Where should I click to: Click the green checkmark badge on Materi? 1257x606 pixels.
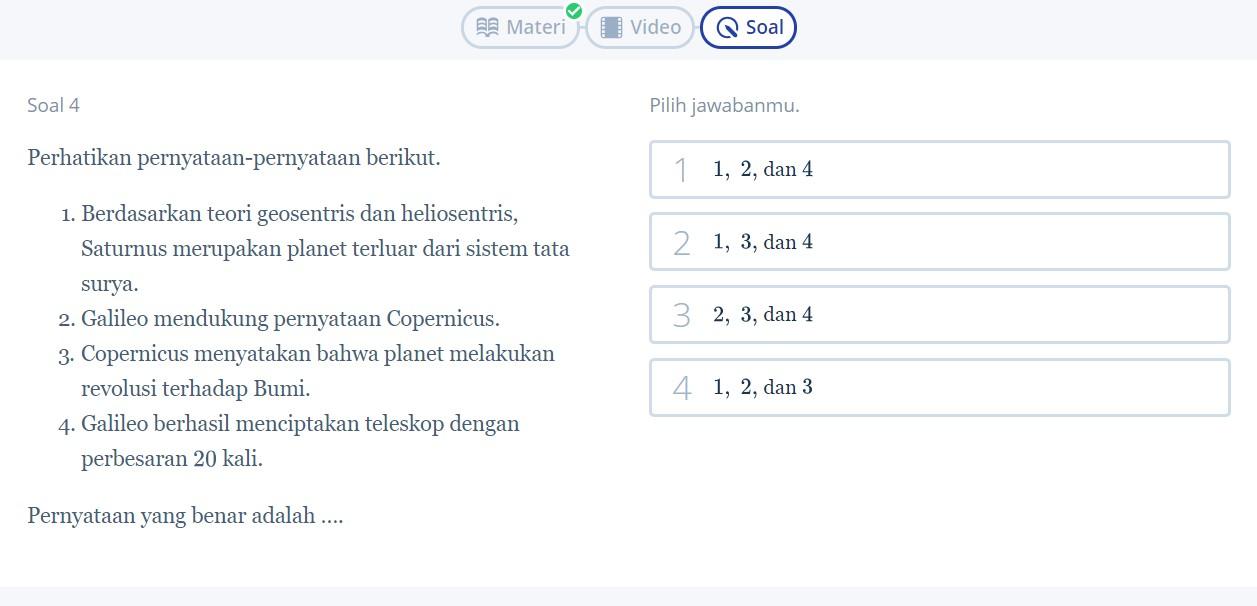pos(574,11)
